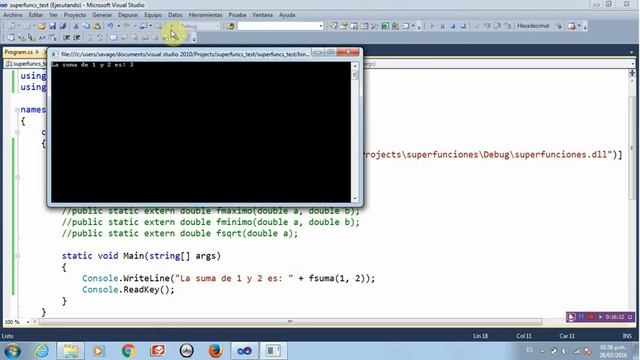Screen dimensions: 640x360
Task: Click the Pause debugging icon
Action: [442, 26]
